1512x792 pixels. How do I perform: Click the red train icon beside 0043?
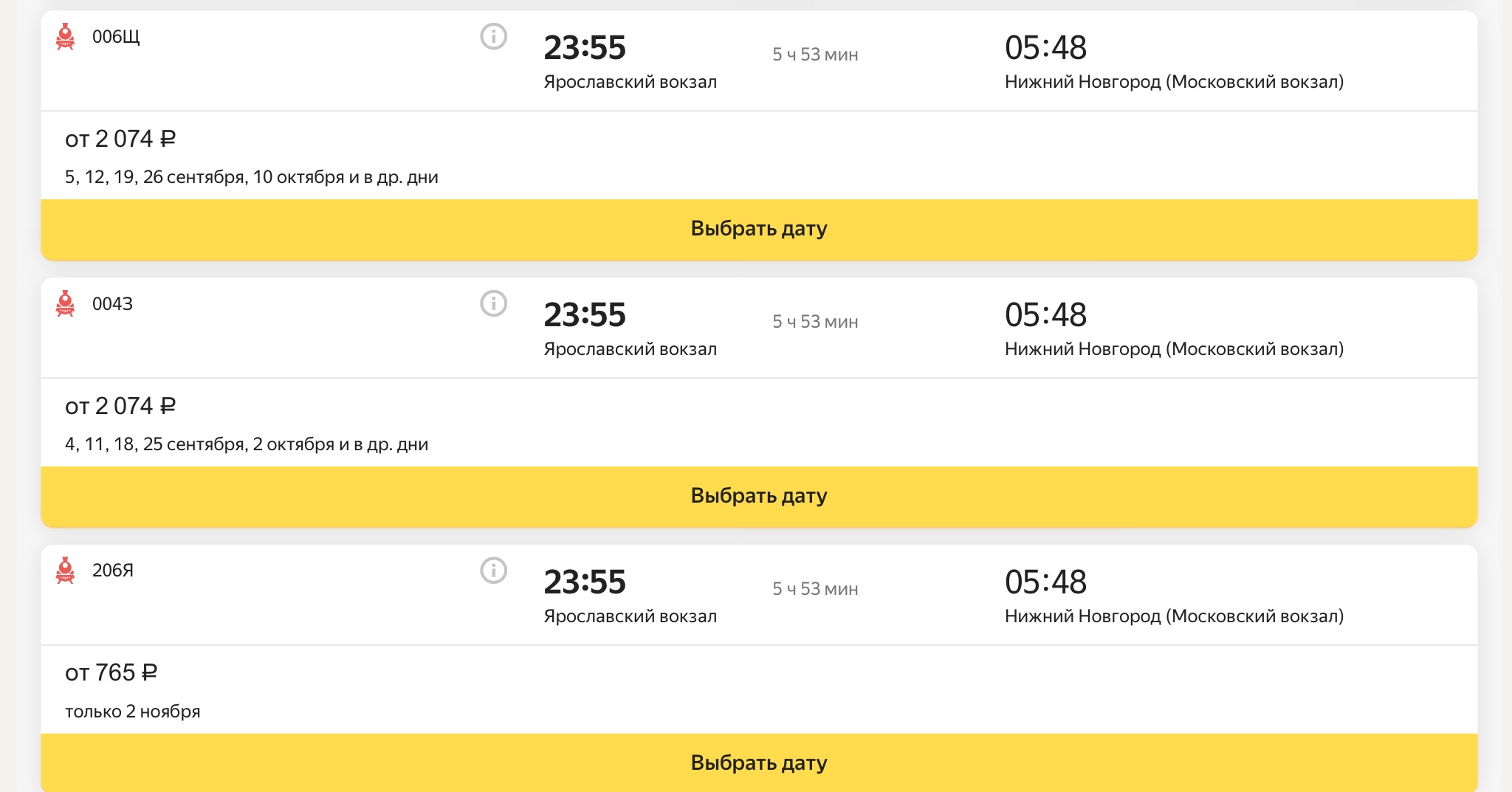pos(65,303)
